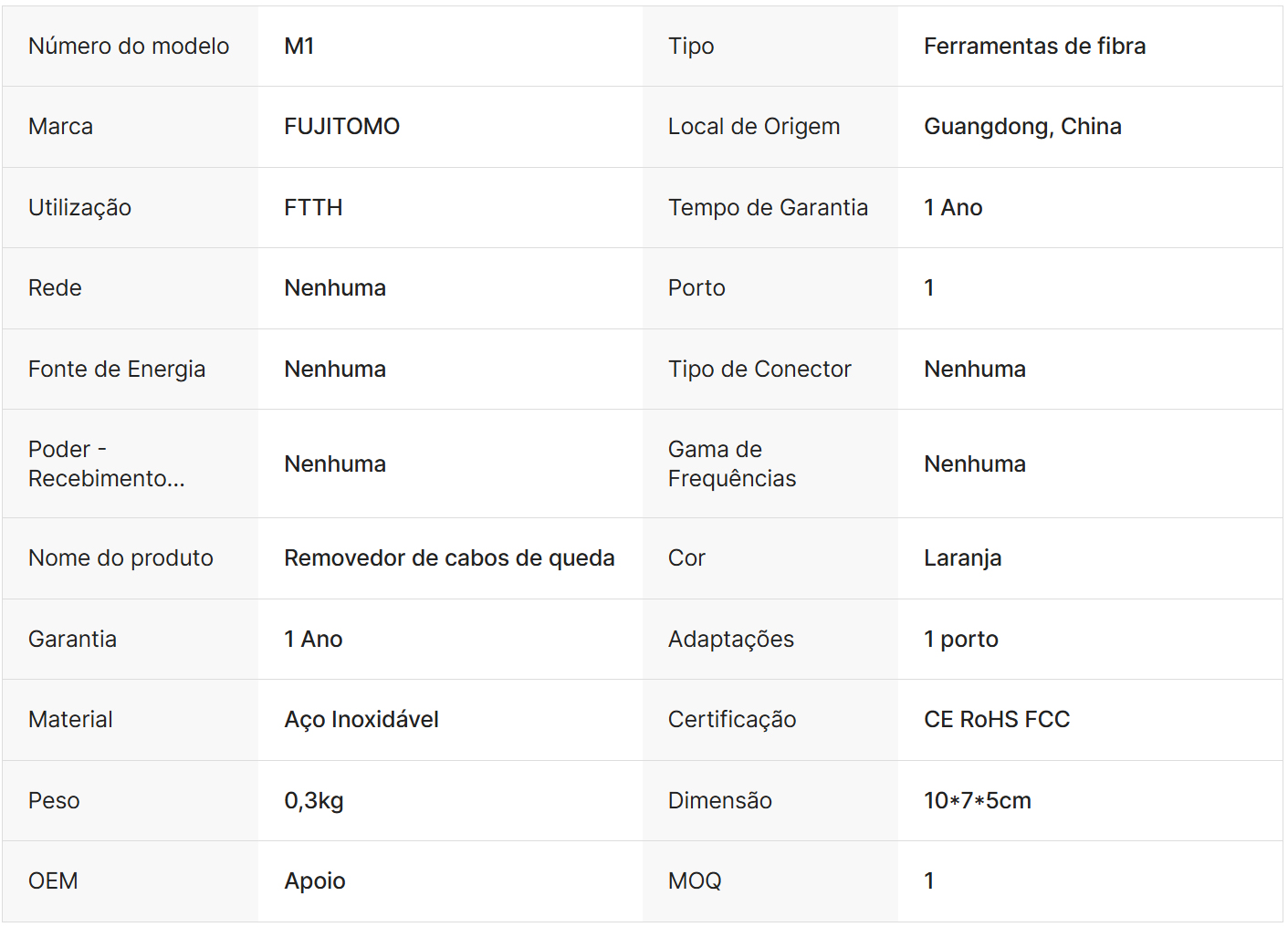Select the 'Guangdong, China' origin value
Screen dimensions: 1288x927
1022,127
